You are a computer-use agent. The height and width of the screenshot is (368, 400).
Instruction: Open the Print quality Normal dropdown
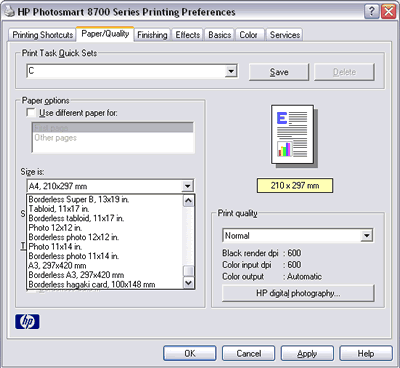pos(367,236)
